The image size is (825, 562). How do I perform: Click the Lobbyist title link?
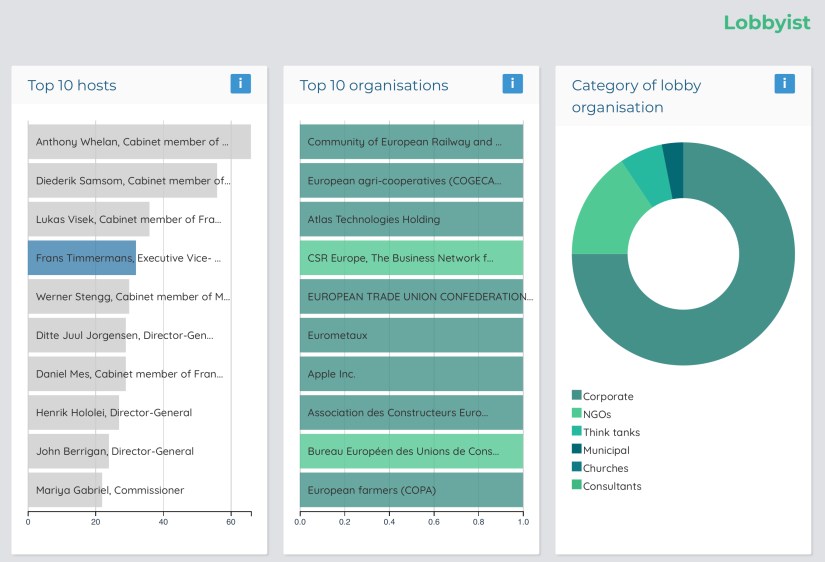766,23
